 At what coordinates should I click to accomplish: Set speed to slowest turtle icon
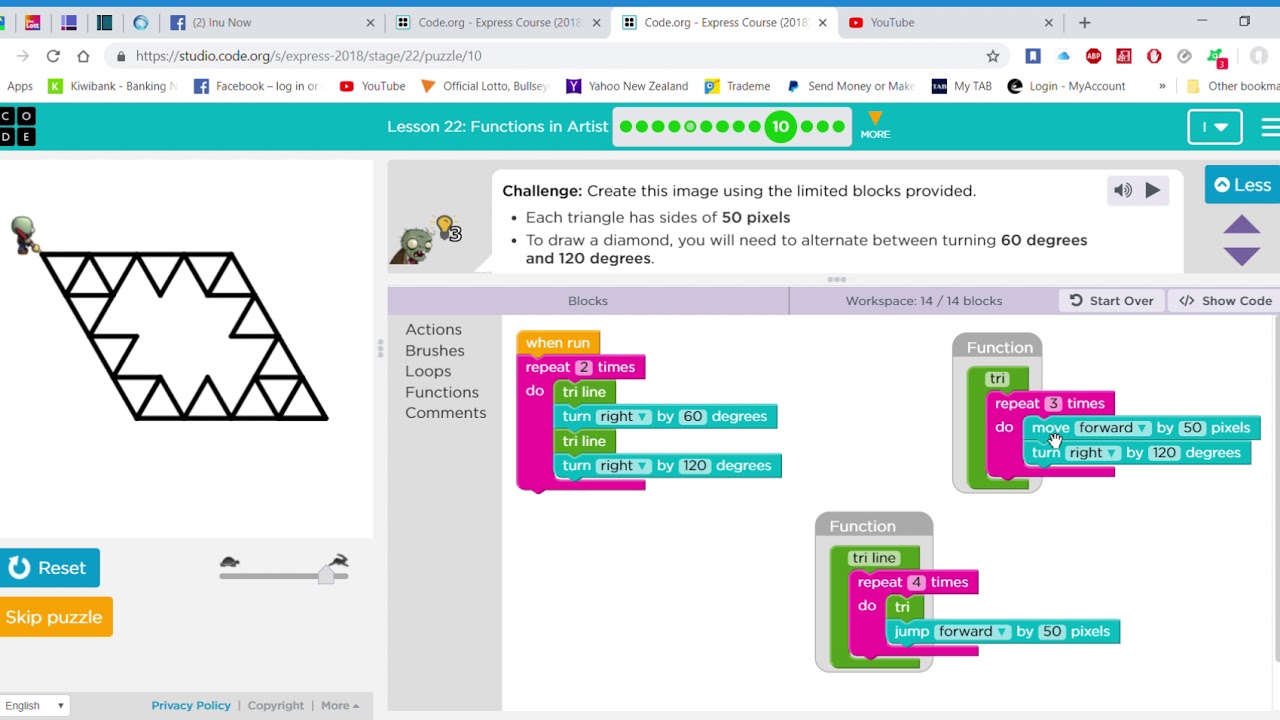point(230,562)
